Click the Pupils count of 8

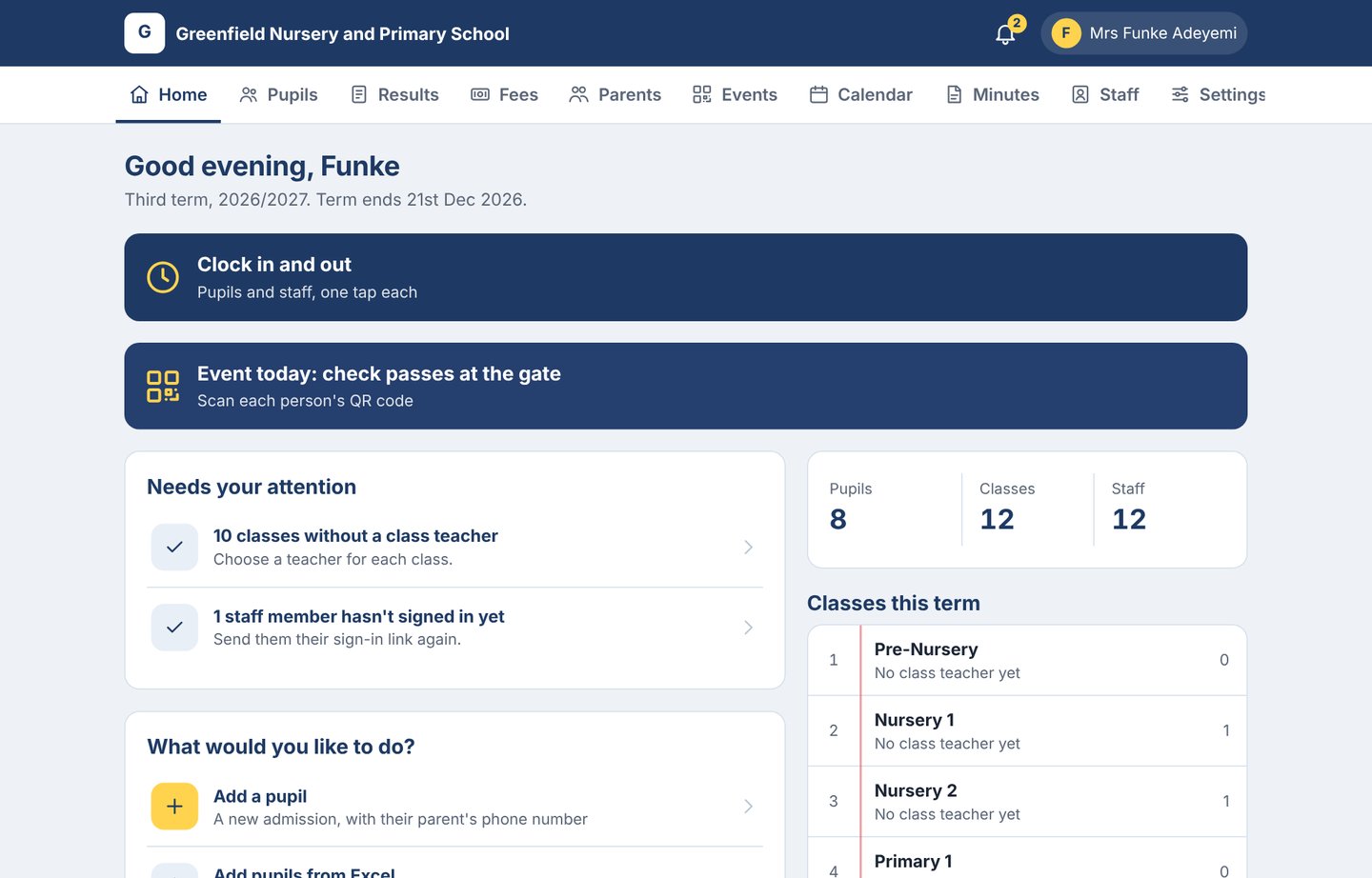tap(838, 519)
